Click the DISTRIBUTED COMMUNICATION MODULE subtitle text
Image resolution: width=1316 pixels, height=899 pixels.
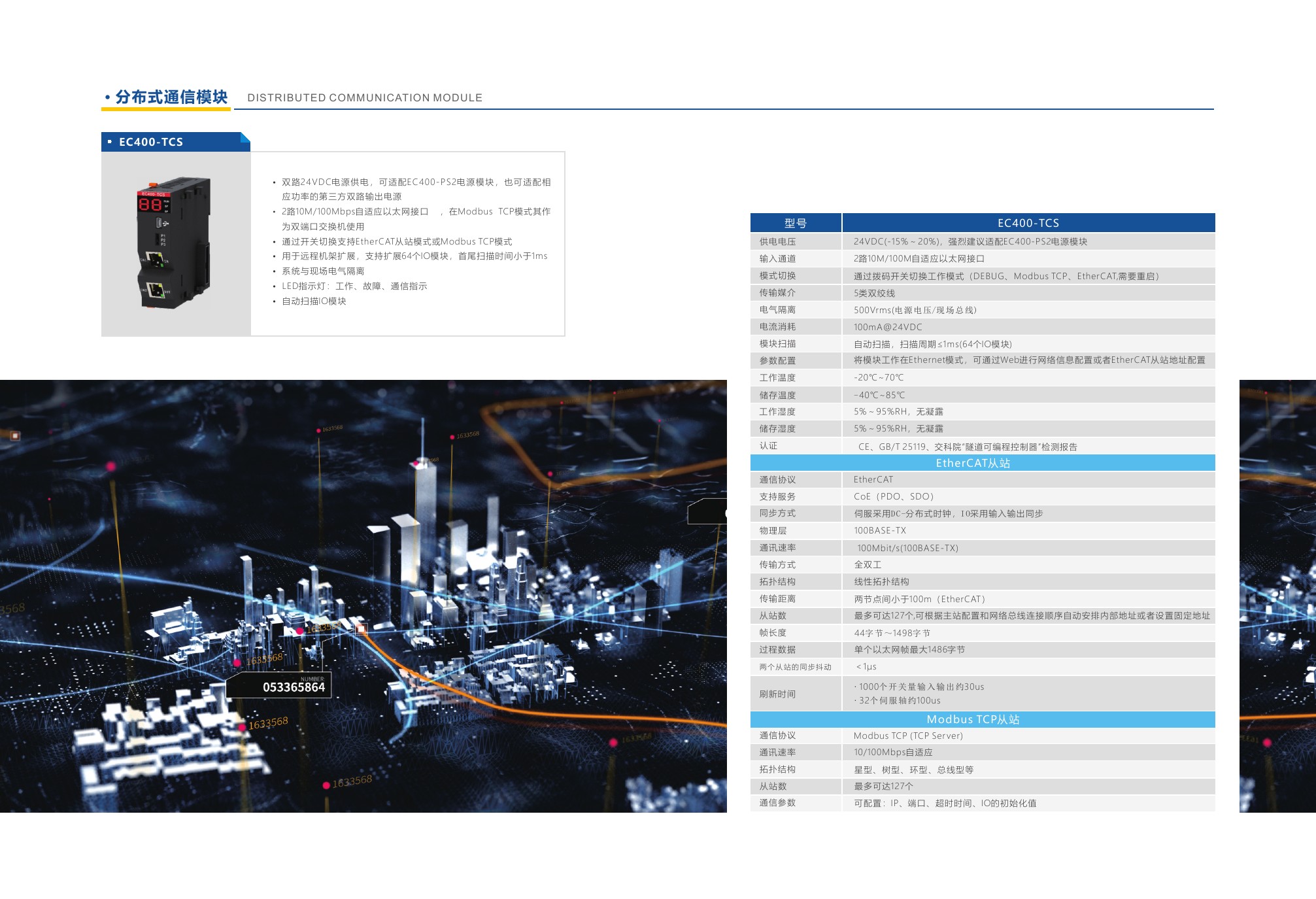364,98
